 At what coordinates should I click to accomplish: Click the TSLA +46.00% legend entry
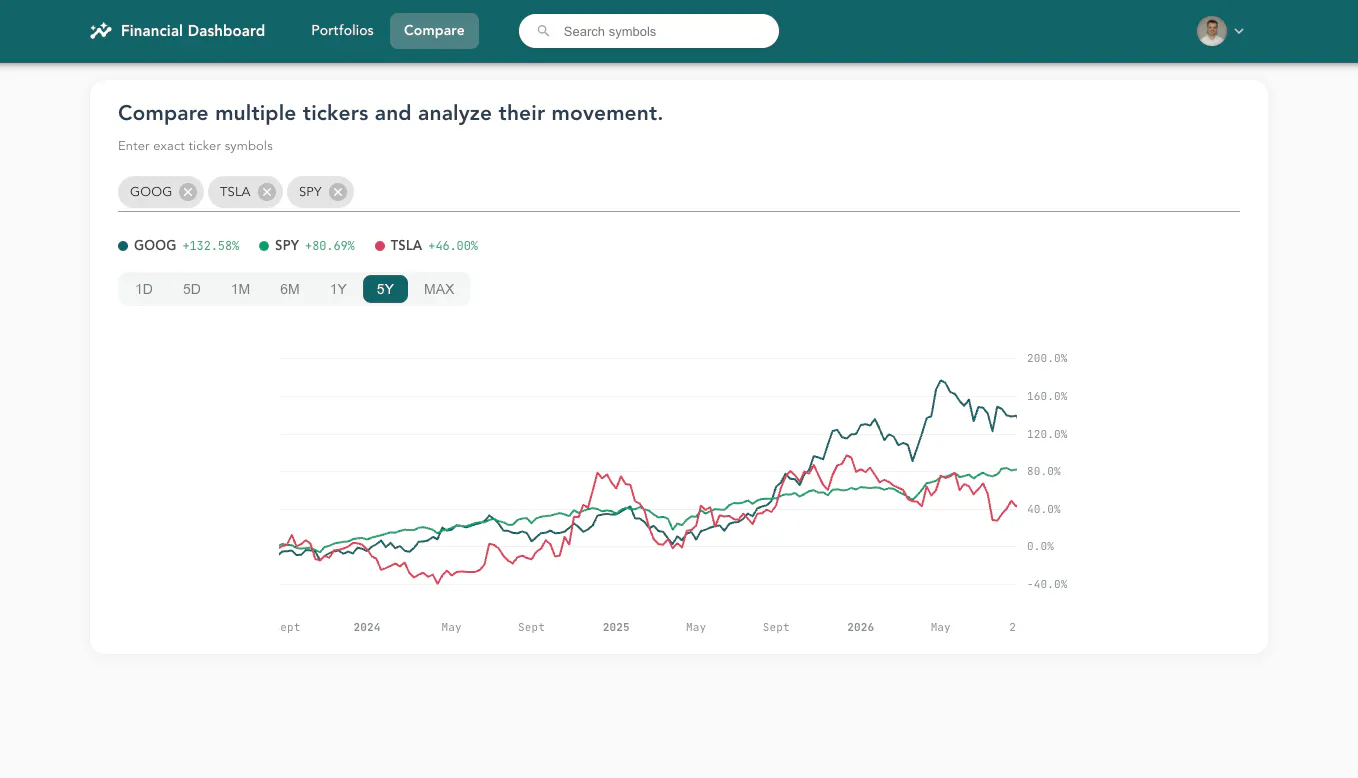tap(427, 246)
